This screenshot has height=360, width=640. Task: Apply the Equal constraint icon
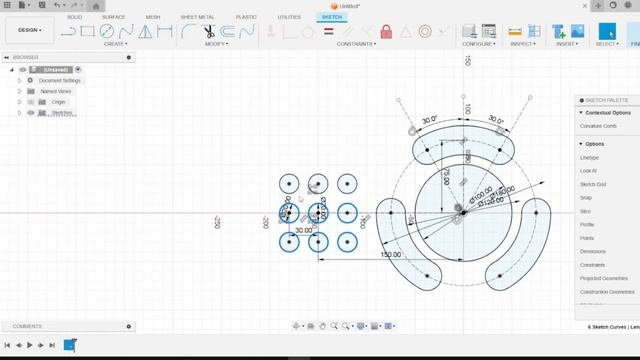point(329,31)
